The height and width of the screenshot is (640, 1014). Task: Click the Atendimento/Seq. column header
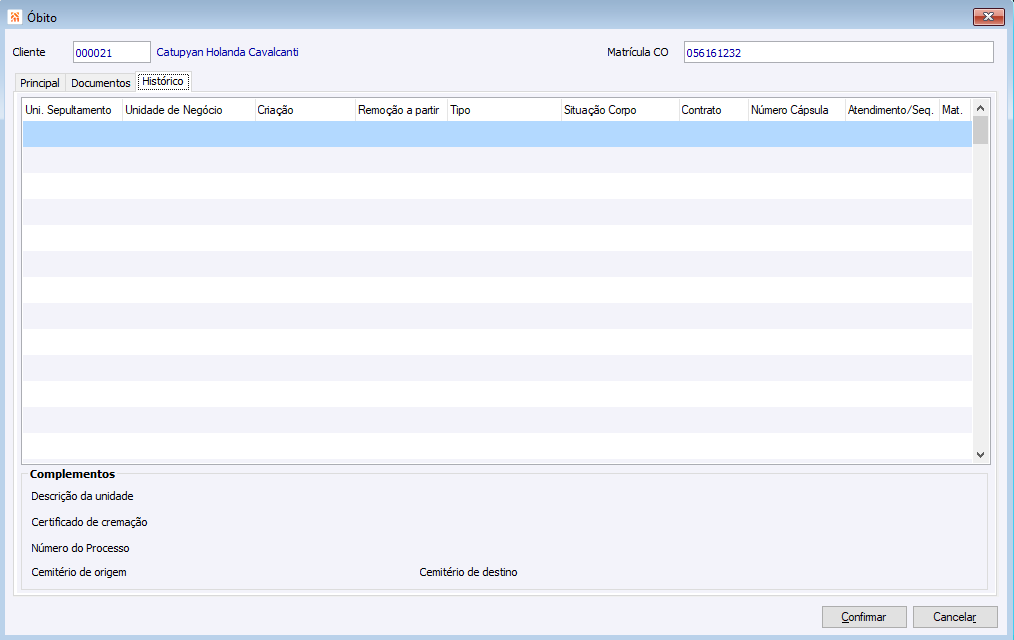click(x=892, y=110)
